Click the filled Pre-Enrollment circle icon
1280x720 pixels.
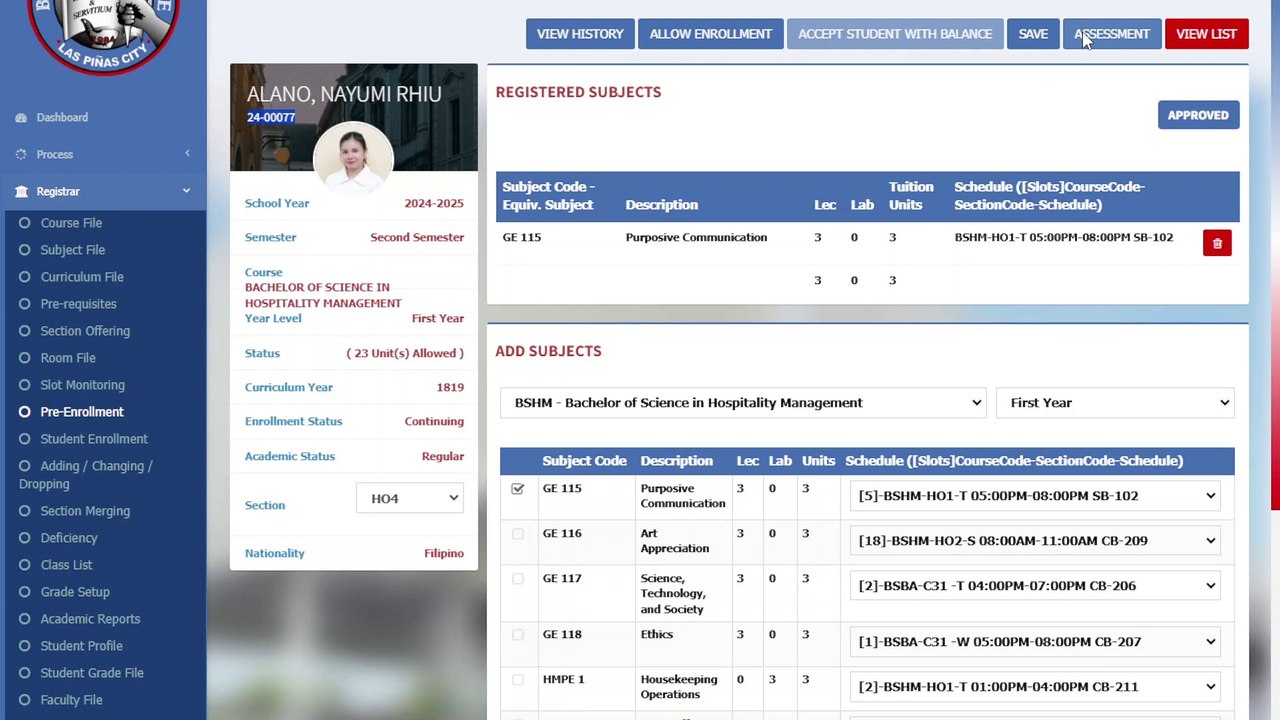[x=25, y=412]
